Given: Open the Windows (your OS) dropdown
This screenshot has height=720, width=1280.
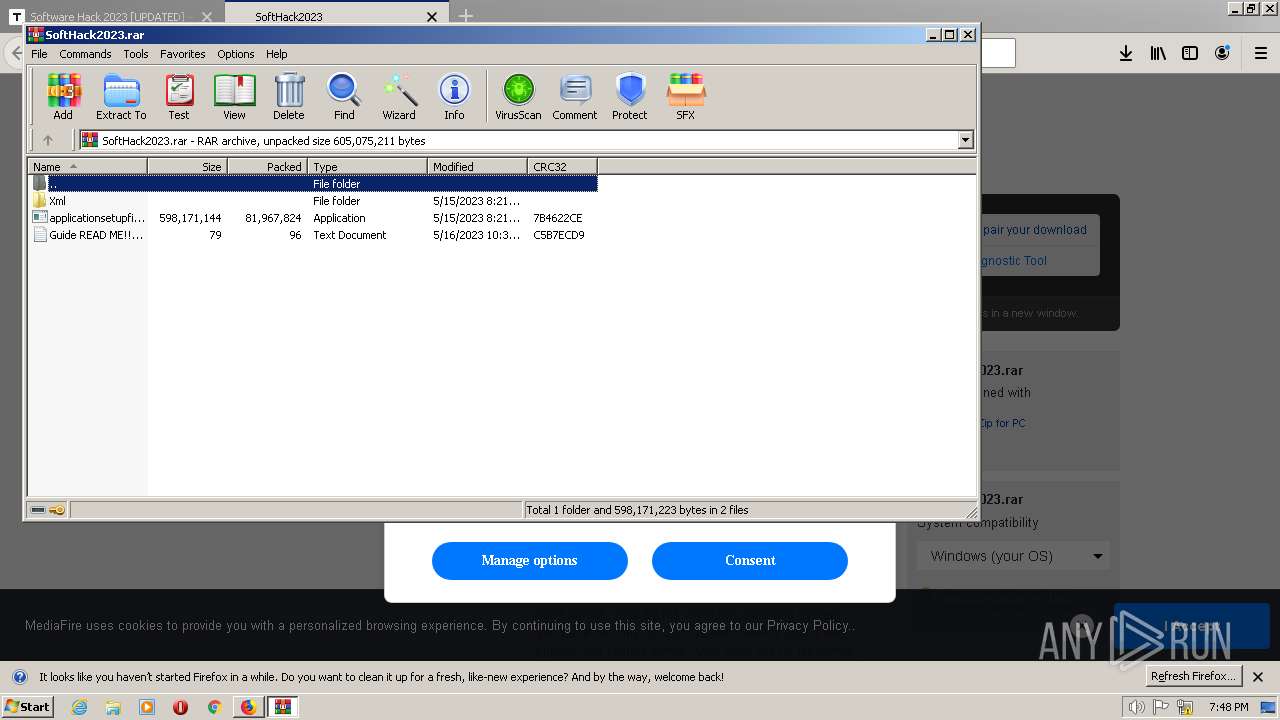Looking at the screenshot, I should 1014,556.
